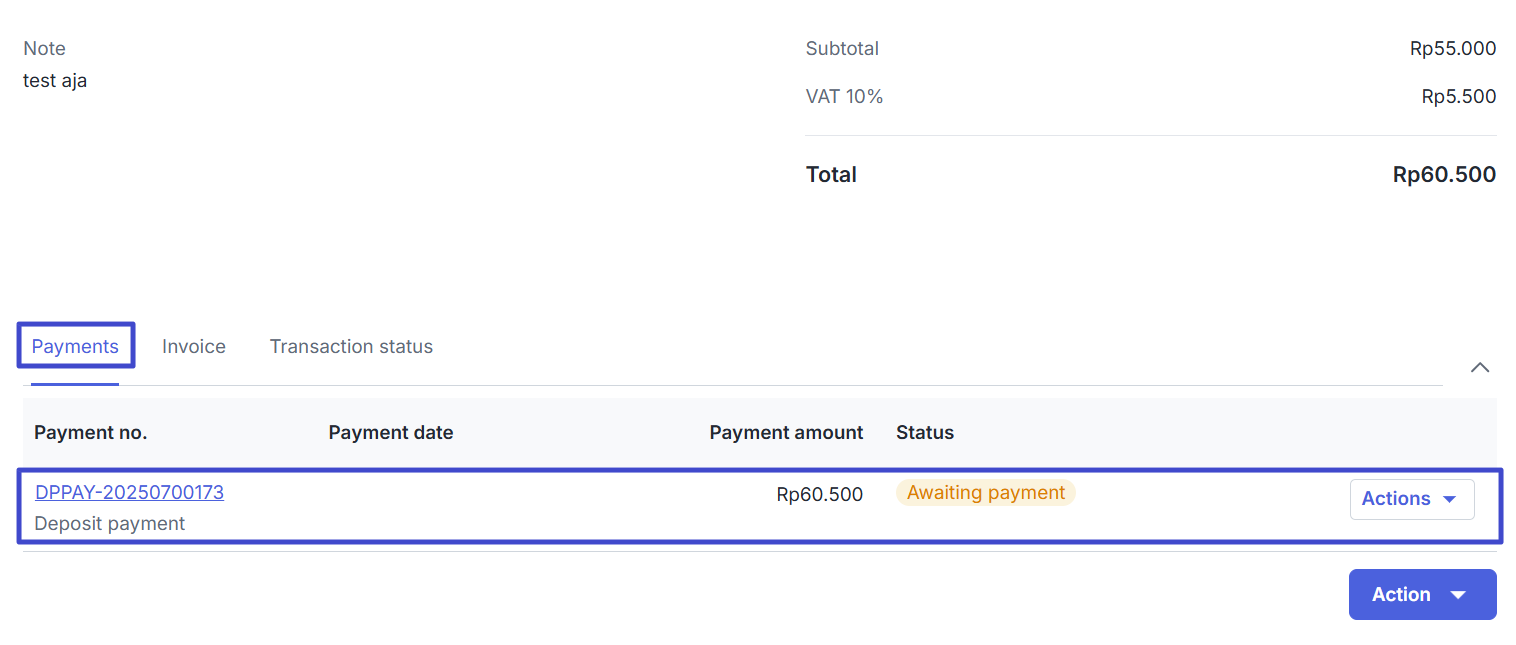1516x645 pixels.
Task: Expand the Actions dropdown in the payment row
Action: coord(1411,499)
